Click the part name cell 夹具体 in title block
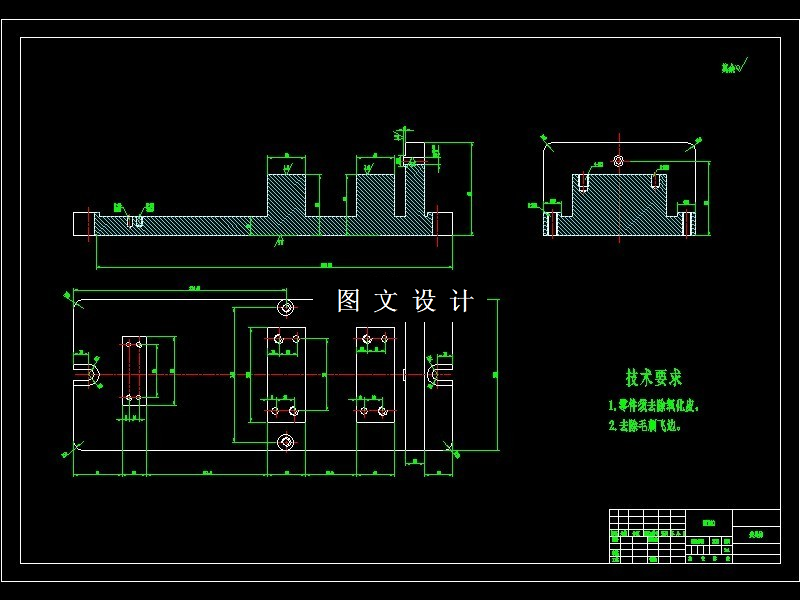 pyautogui.click(x=756, y=535)
